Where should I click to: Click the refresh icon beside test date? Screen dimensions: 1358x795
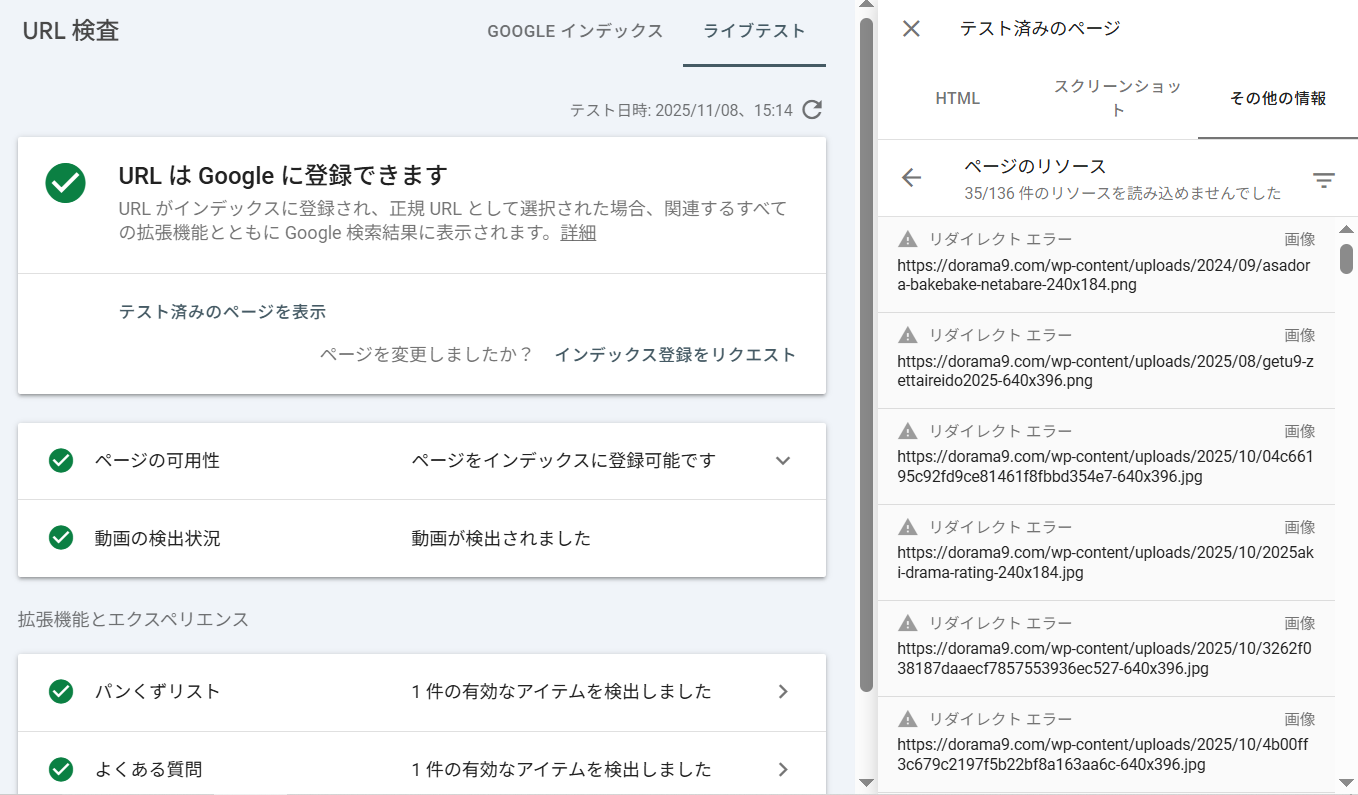[x=813, y=110]
